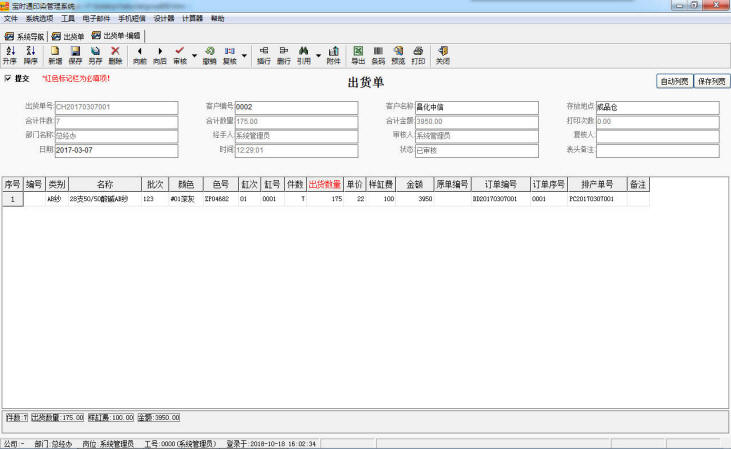Image resolution: width=731 pixels, height=449 pixels.
Task: Click the 打印 print icon
Action: 418,55
